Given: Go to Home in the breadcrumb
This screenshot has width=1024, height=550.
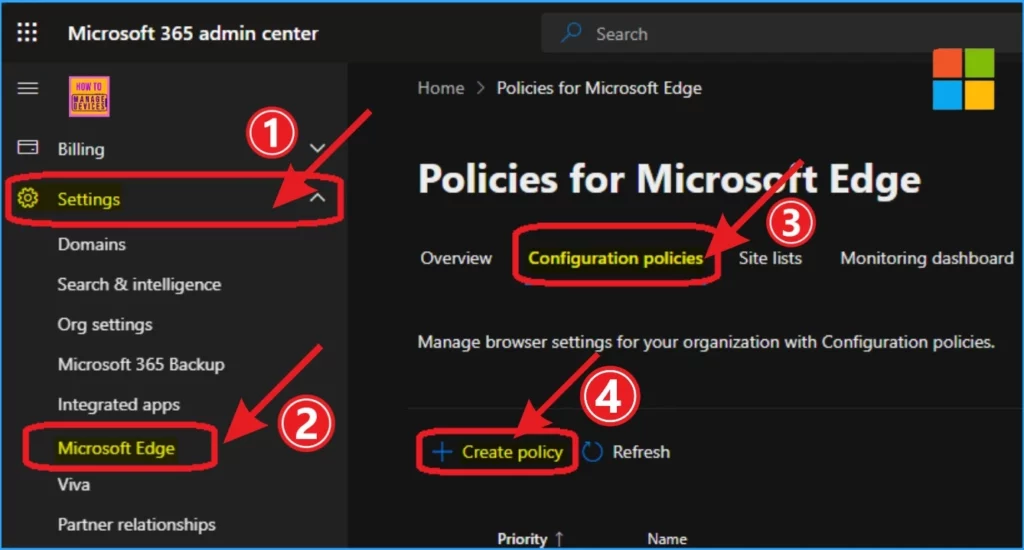Looking at the screenshot, I should tap(441, 88).
